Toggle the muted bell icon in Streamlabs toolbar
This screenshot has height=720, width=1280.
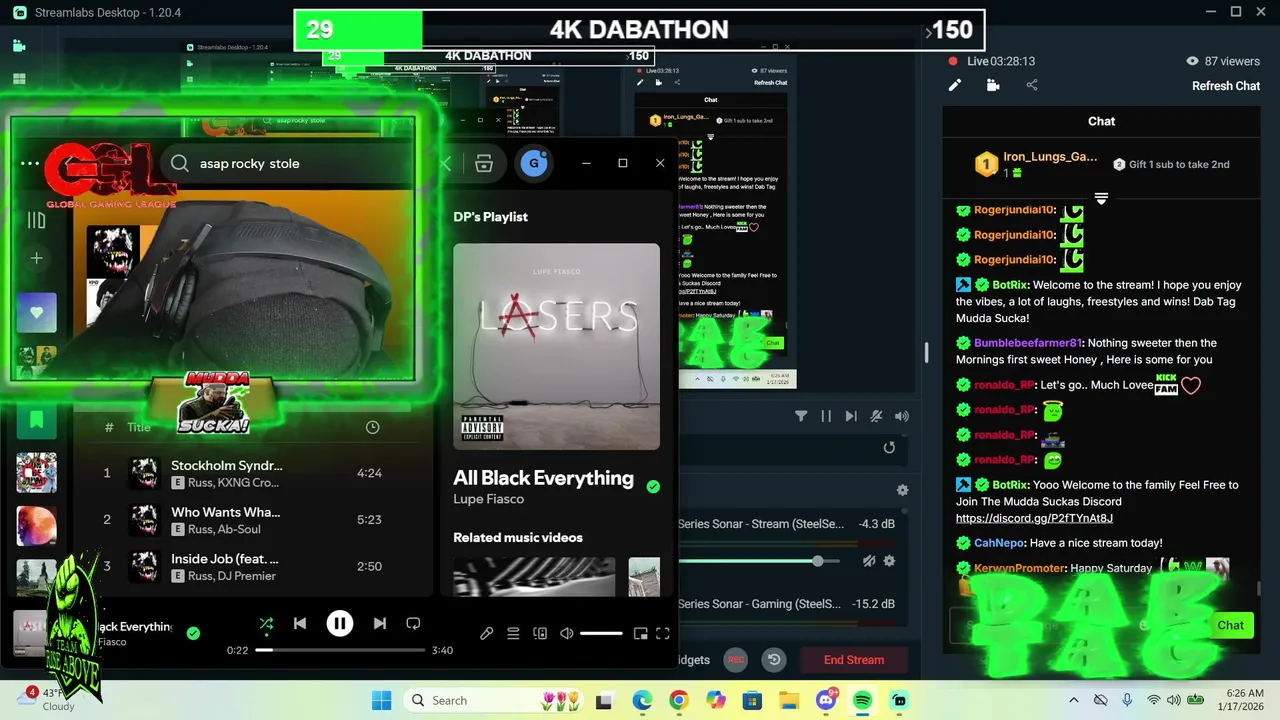tap(876, 416)
